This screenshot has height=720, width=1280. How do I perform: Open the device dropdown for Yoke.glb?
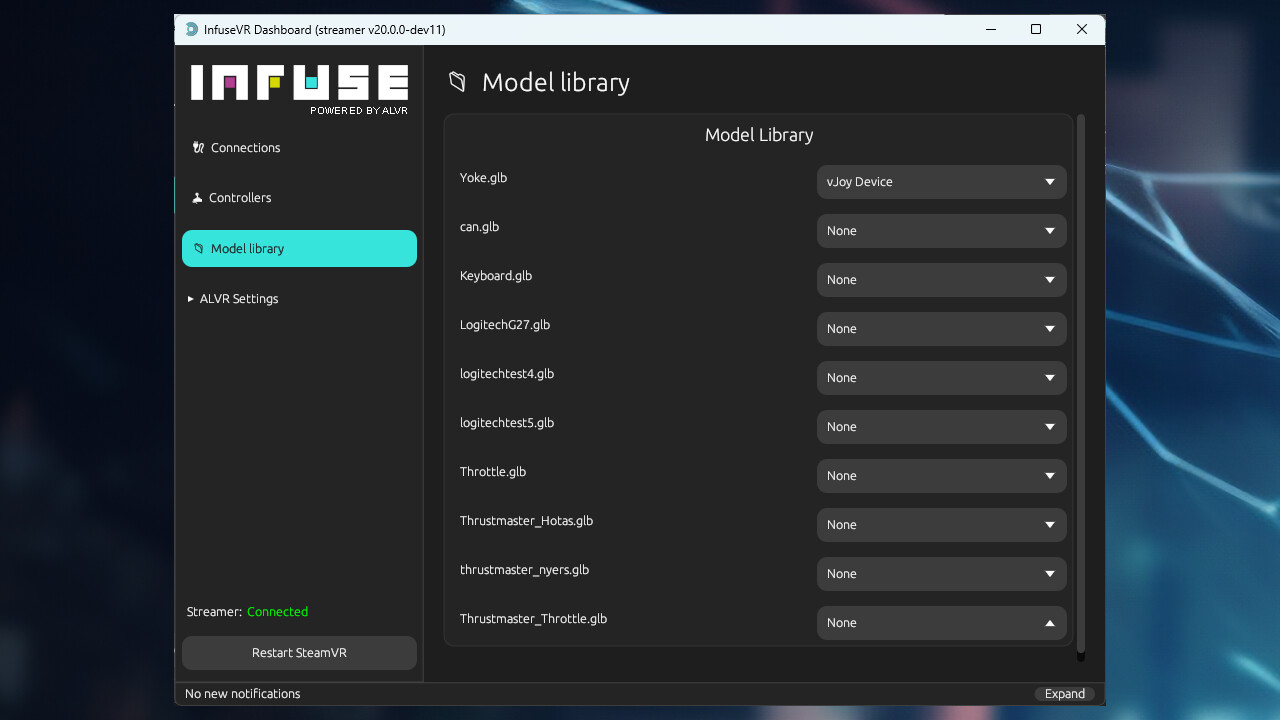pyautogui.click(x=940, y=181)
